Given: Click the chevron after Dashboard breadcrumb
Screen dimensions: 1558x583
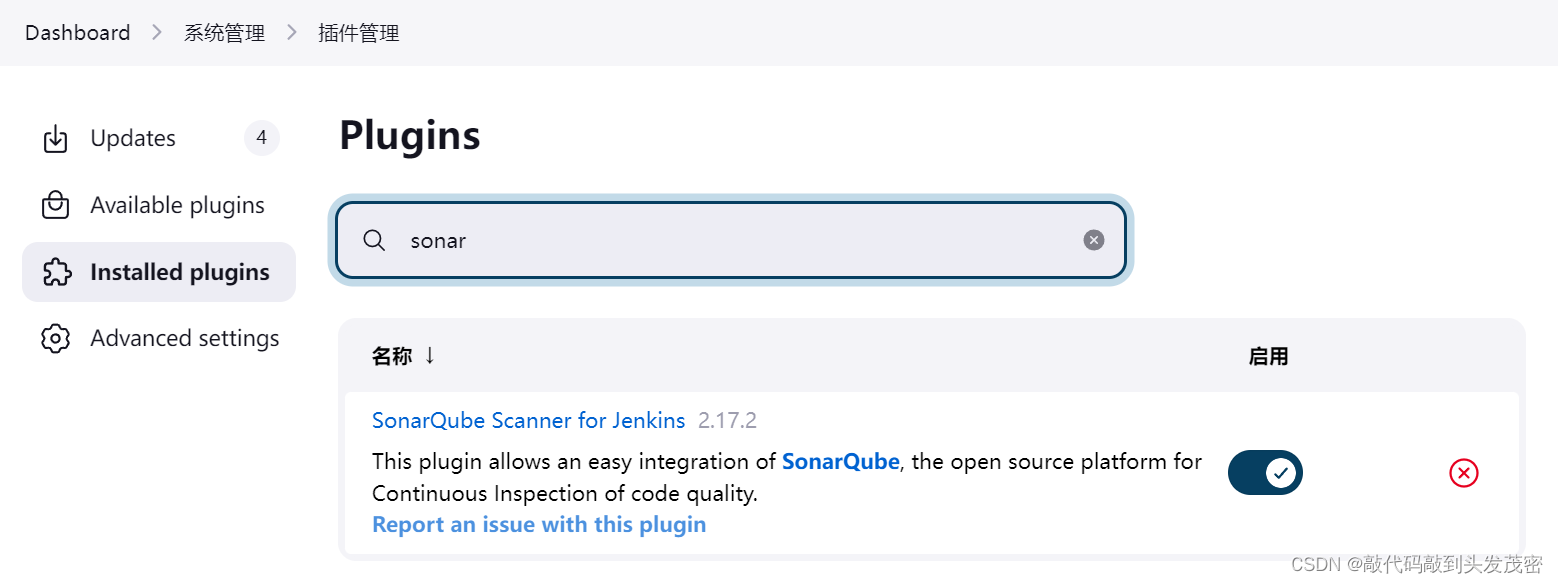Looking at the screenshot, I should 157,33.
